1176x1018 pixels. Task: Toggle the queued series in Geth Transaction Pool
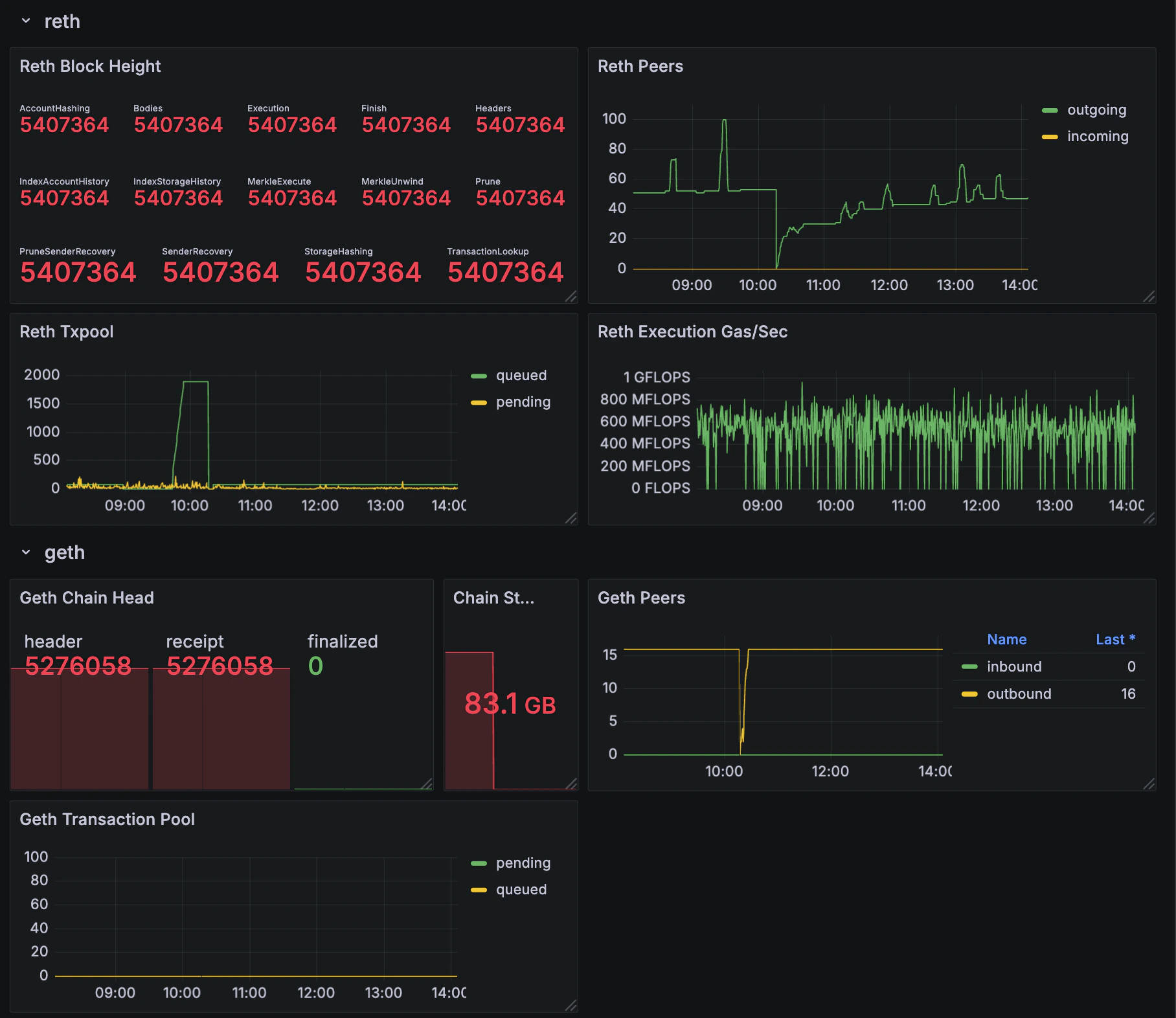(x=521, y=889)
